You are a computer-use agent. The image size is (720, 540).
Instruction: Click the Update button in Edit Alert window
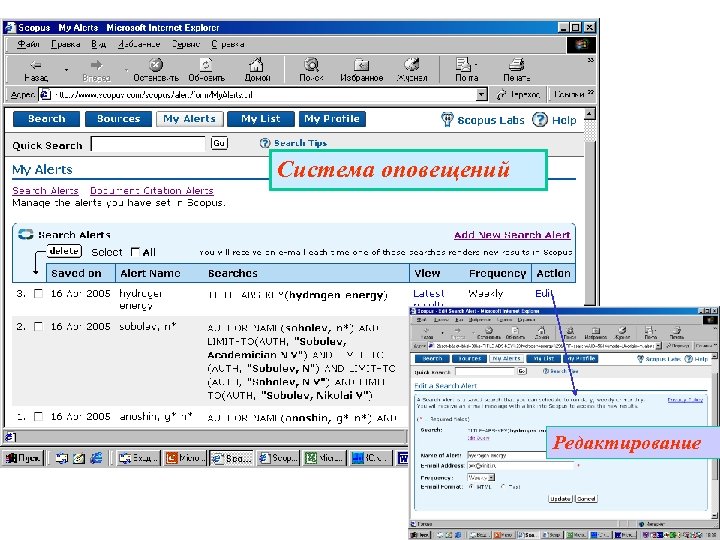[x=560, y=499]
